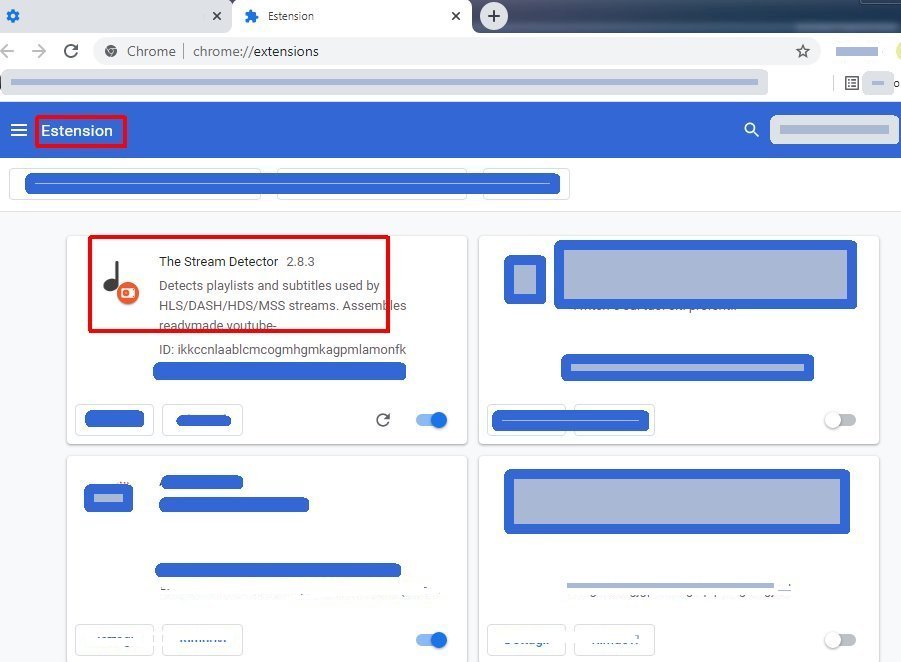This screenshot has height=662, width=901.
Task: Click the Estension page title
Action: coord(77,130)
